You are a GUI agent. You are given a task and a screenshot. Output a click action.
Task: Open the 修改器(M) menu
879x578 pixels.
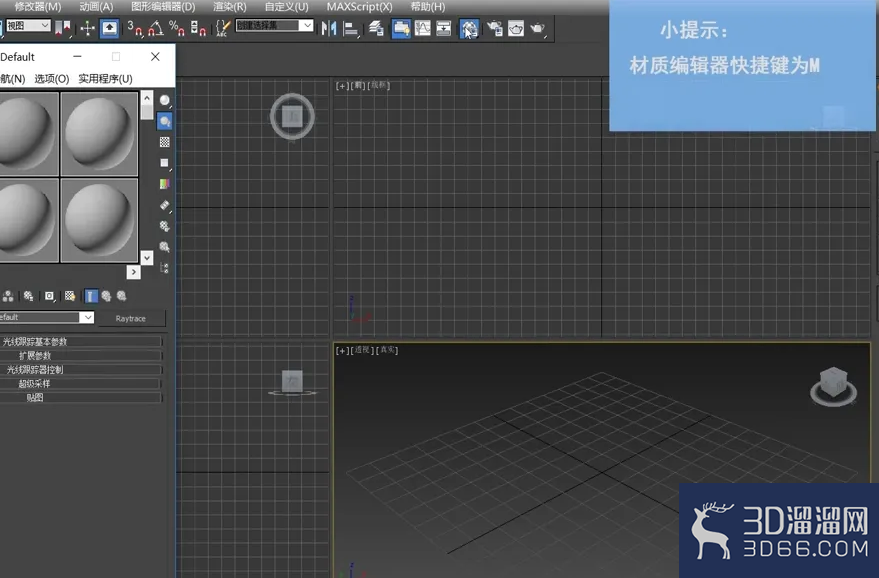[x=38, y=7]
